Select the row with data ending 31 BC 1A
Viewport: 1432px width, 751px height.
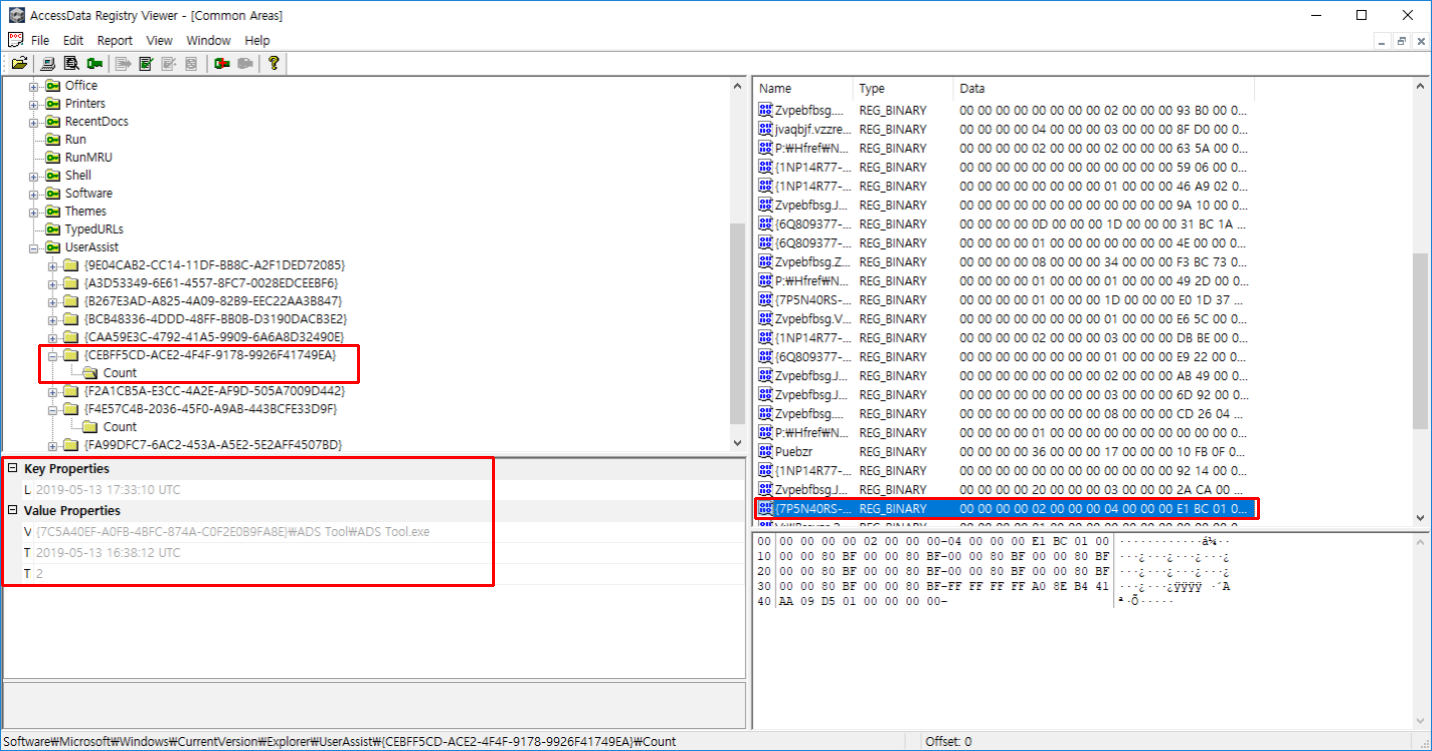tap(1003, 224)
